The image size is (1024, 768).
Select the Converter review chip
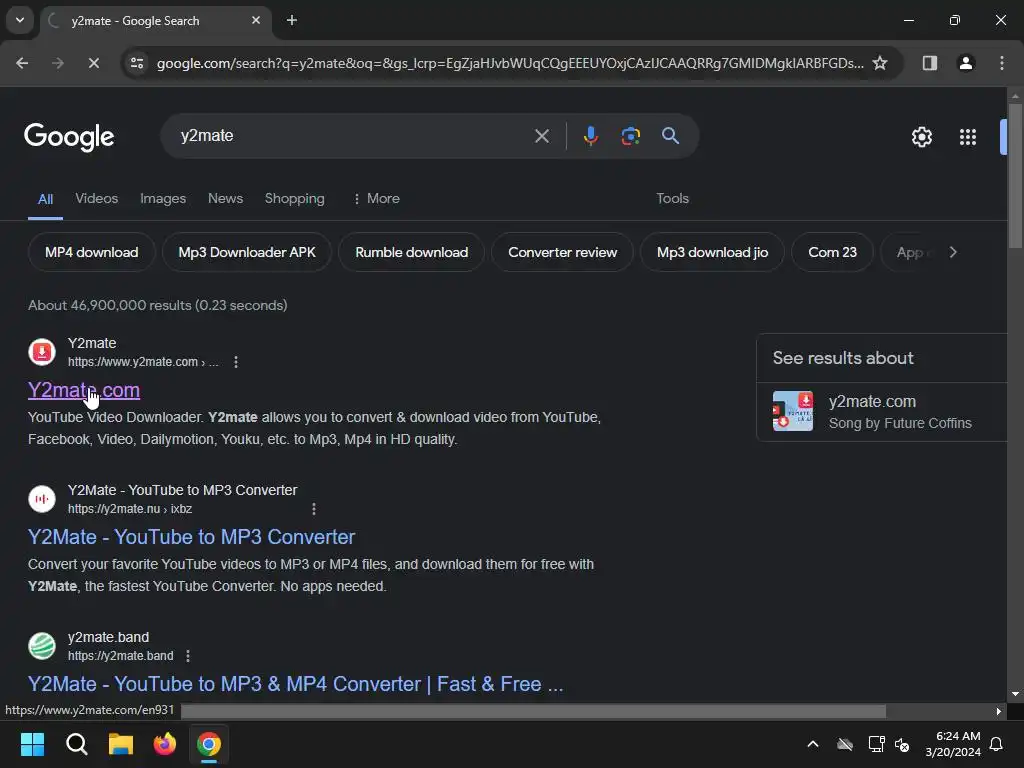point(562,252)
